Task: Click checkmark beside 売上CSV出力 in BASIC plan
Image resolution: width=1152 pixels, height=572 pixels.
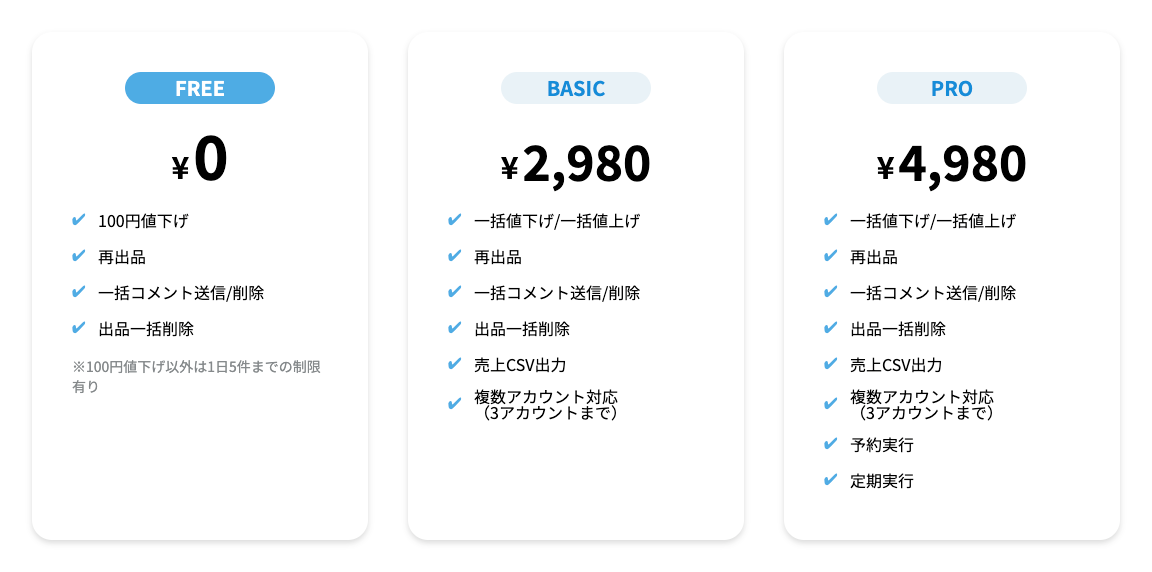Action: click(x=455, y=364)
